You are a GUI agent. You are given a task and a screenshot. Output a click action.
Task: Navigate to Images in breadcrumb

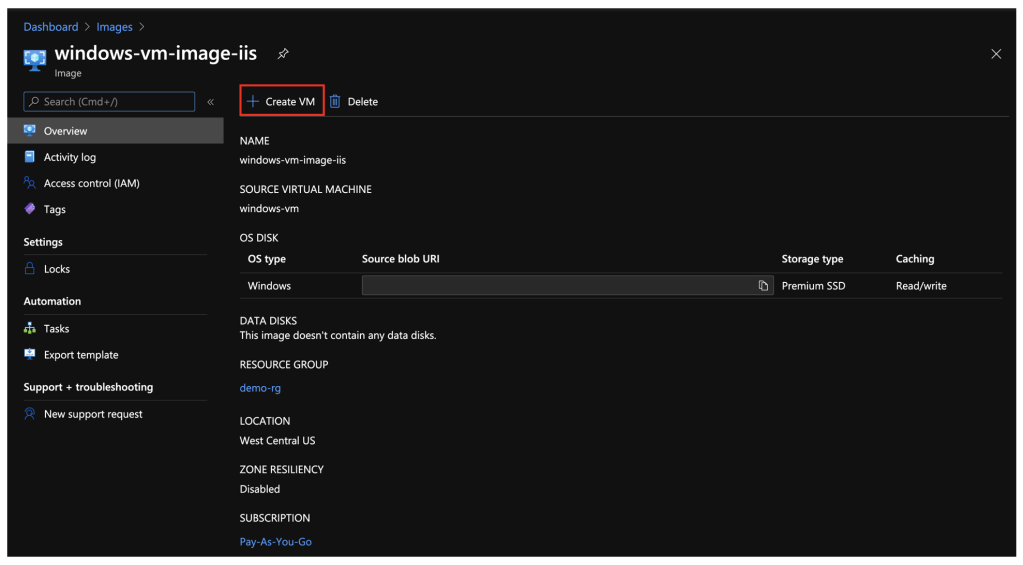[x=114, y=27]
